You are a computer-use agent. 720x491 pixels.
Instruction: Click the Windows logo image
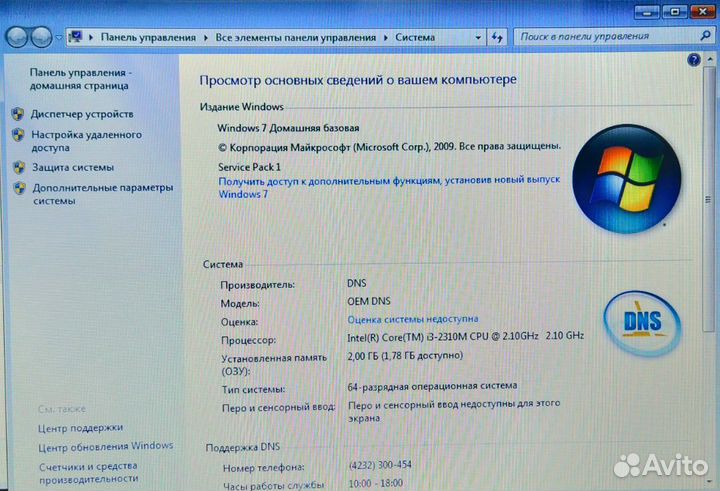pos(627,179)
